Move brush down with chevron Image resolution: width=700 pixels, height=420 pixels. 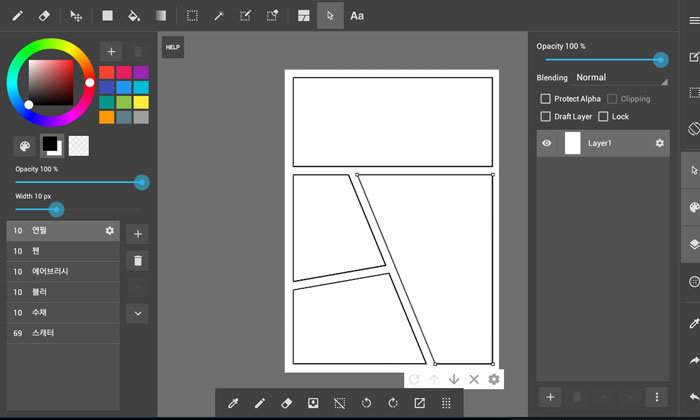(138, 313)
